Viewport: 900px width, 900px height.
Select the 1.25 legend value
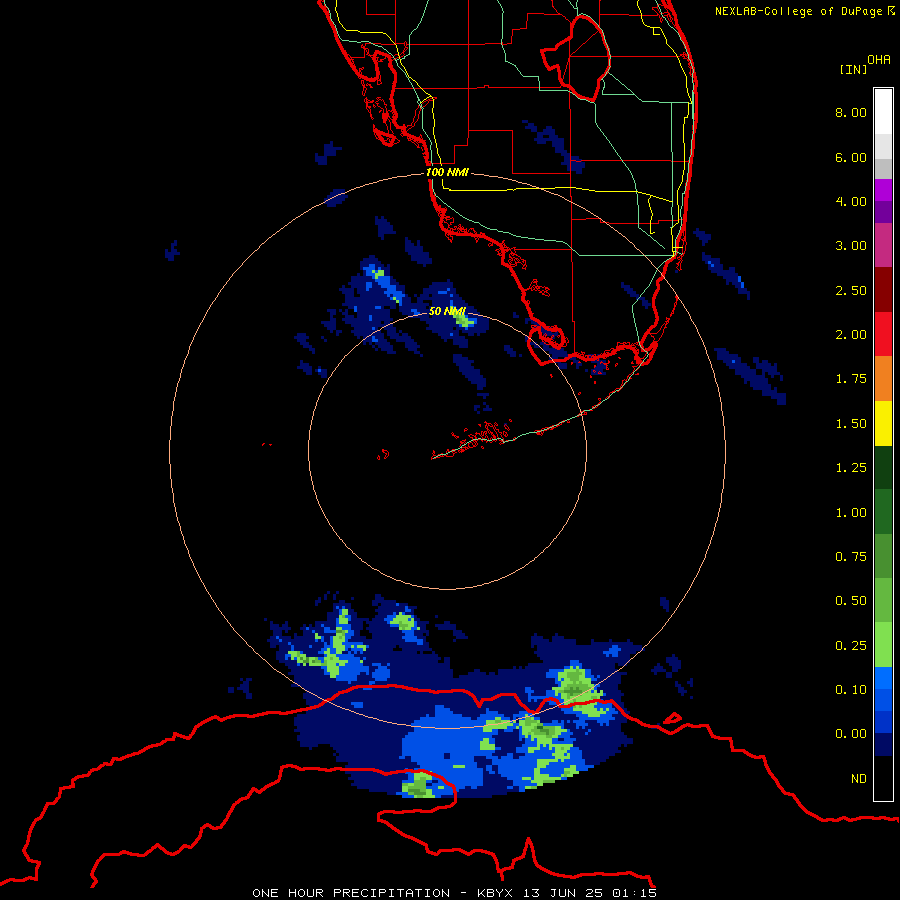pos(851,468)
